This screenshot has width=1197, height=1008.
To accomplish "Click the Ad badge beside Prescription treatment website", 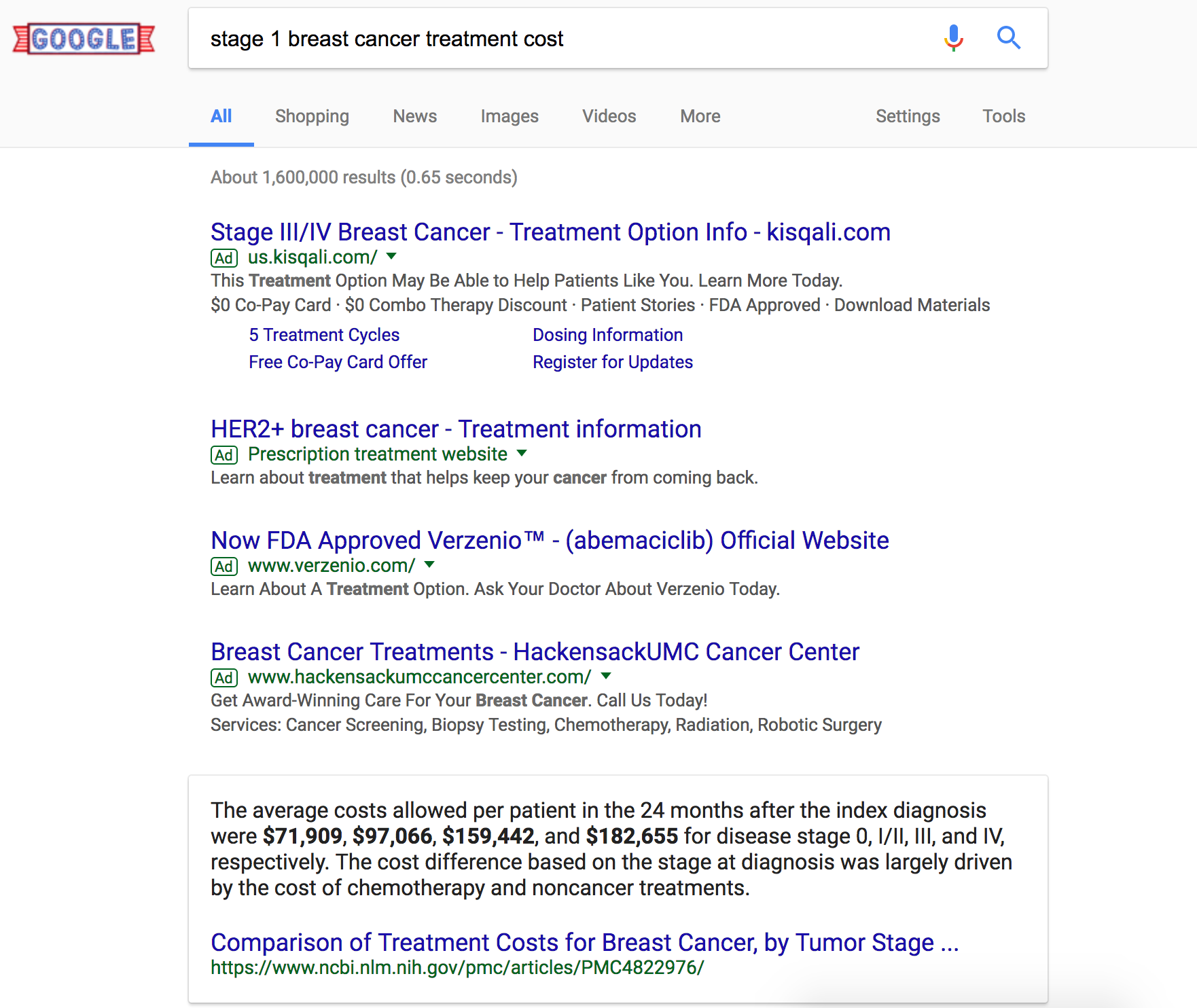I will 224,455.
